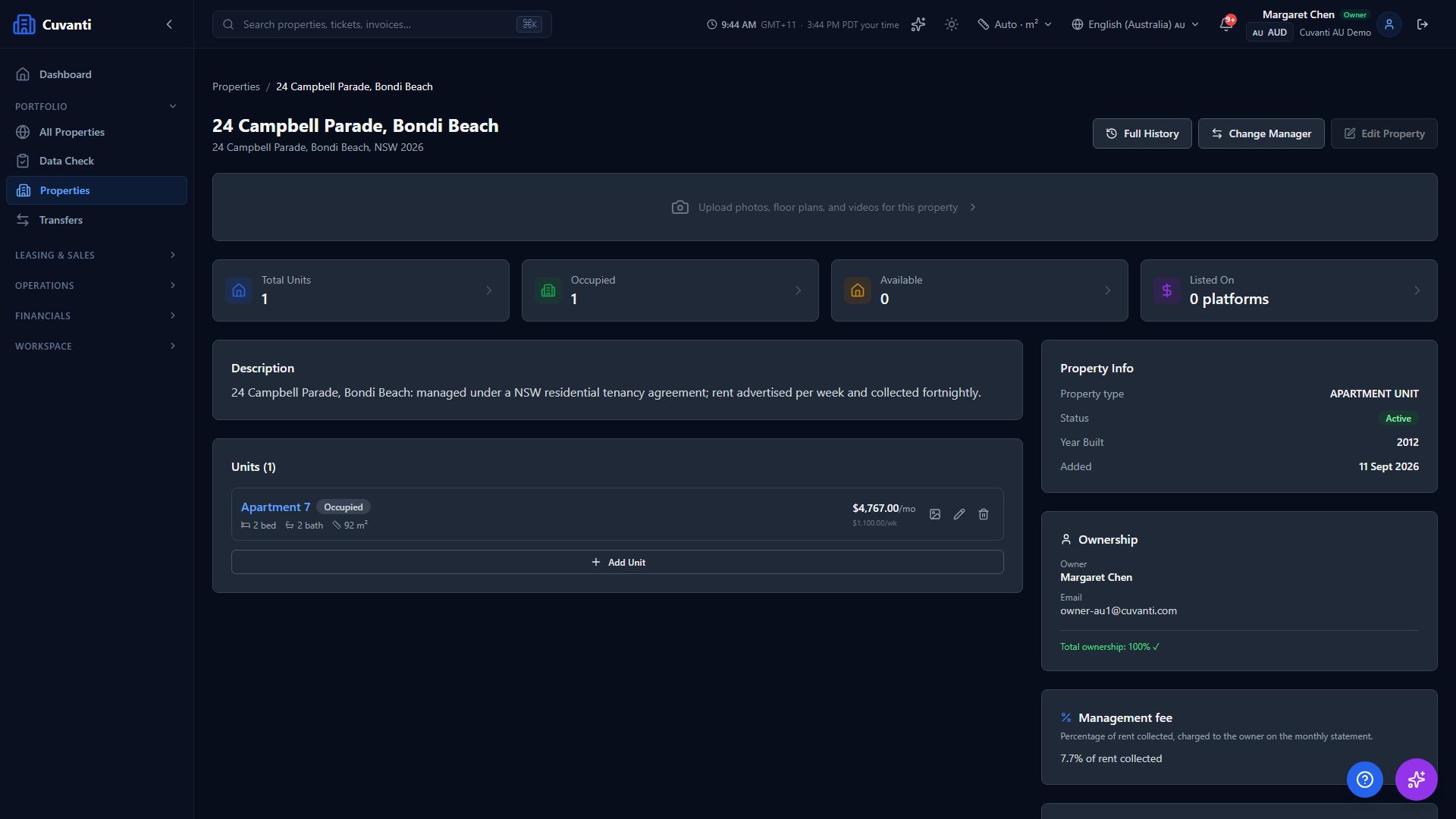Image resolution: width=1456 pixels, height=819 pixels.
Task: View images for Apartment 7
Action: [x=935, y=514]
